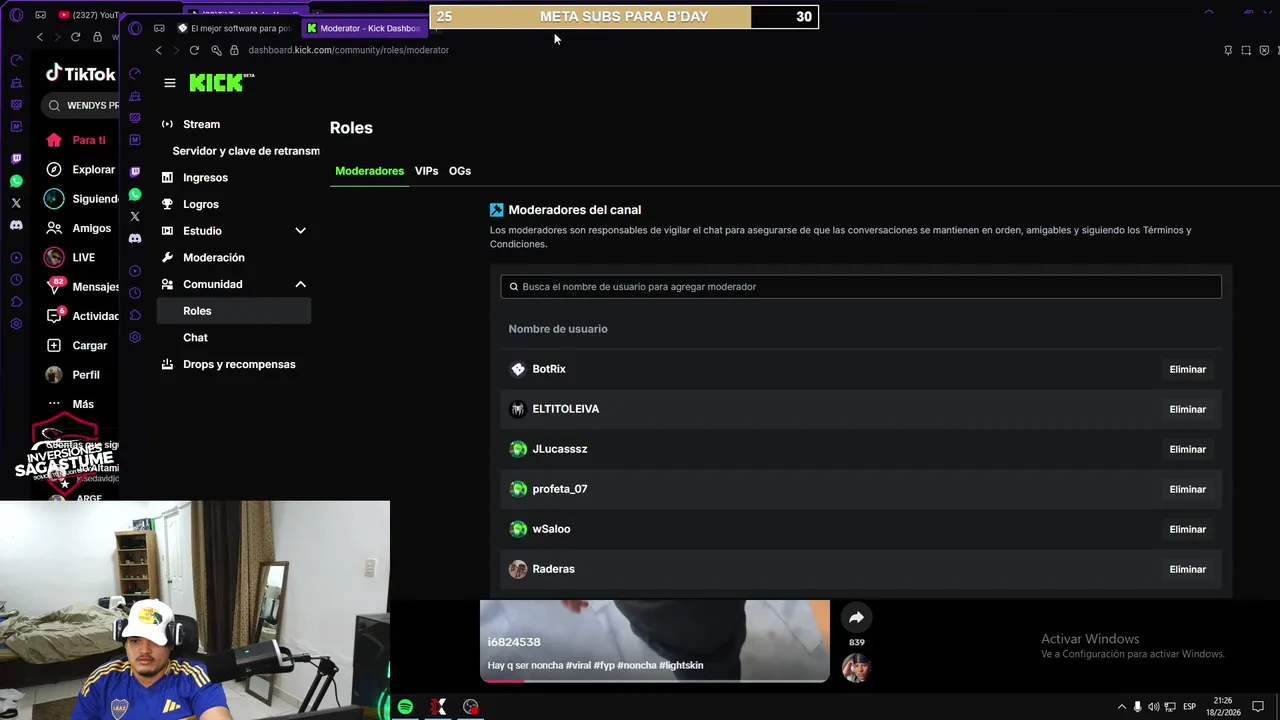Open the Kick app icon in the taskbar
Viewport: 1280px width, 720px height.
tap(438, 707)
